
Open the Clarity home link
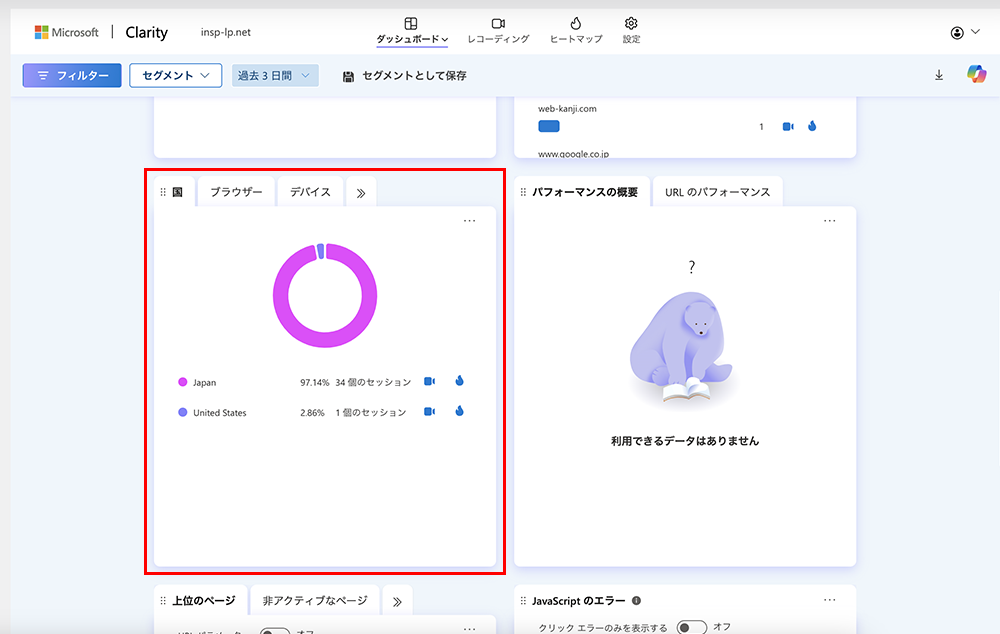tap(147, 33)
